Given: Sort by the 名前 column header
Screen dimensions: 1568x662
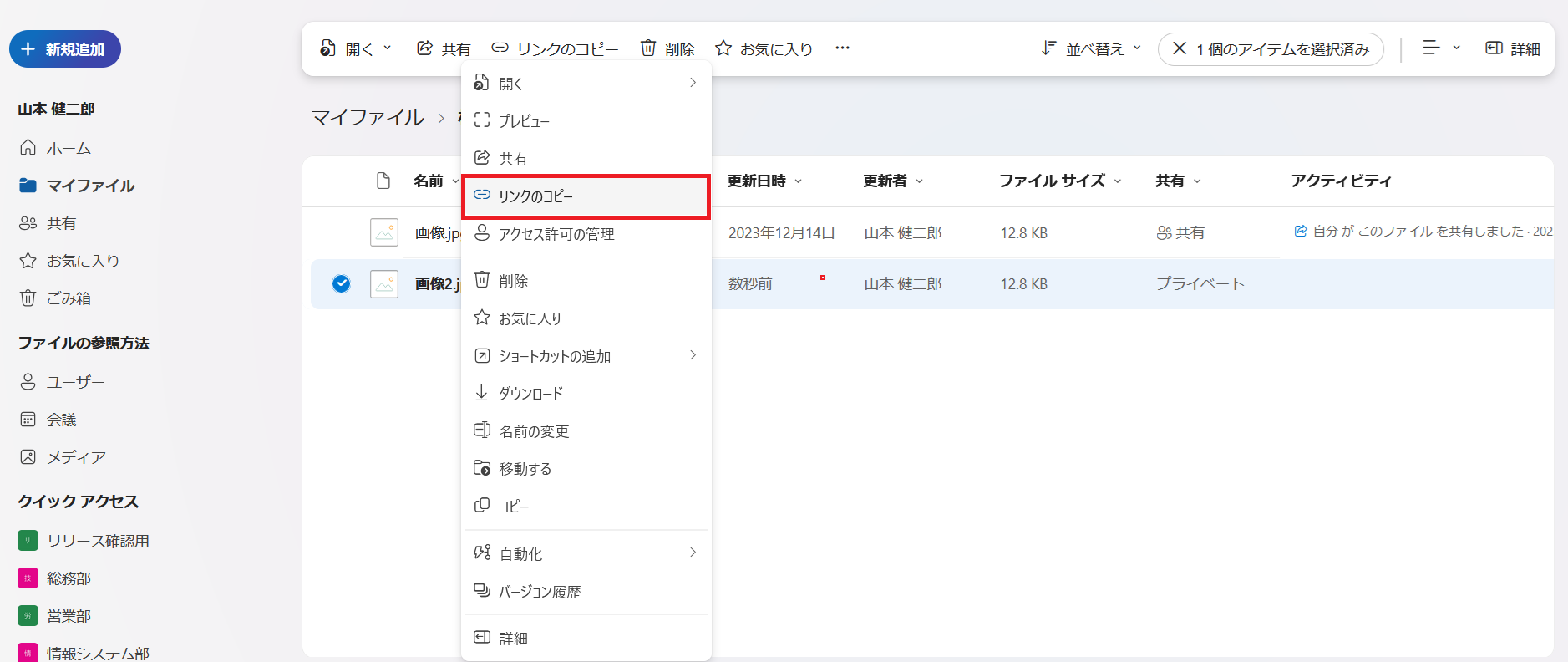Looking at the screenshot, I should (x=435, y=181).
